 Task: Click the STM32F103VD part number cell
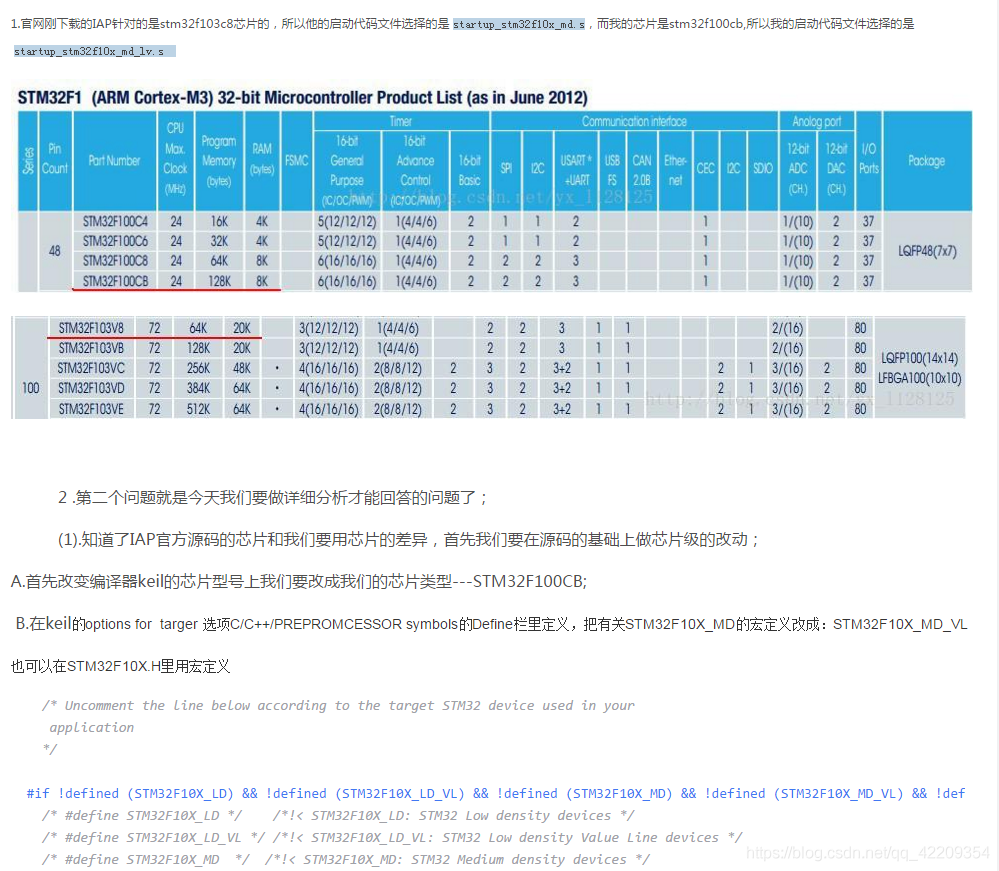91,388
